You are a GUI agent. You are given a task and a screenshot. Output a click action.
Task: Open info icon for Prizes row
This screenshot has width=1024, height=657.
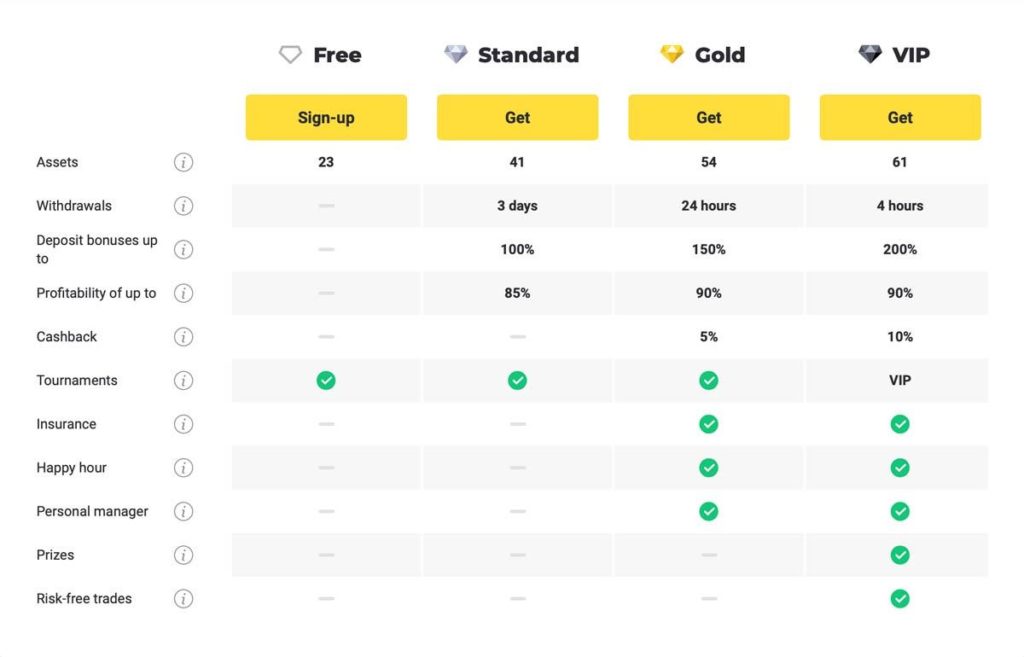pyautogui.click(x=184, y=555)
